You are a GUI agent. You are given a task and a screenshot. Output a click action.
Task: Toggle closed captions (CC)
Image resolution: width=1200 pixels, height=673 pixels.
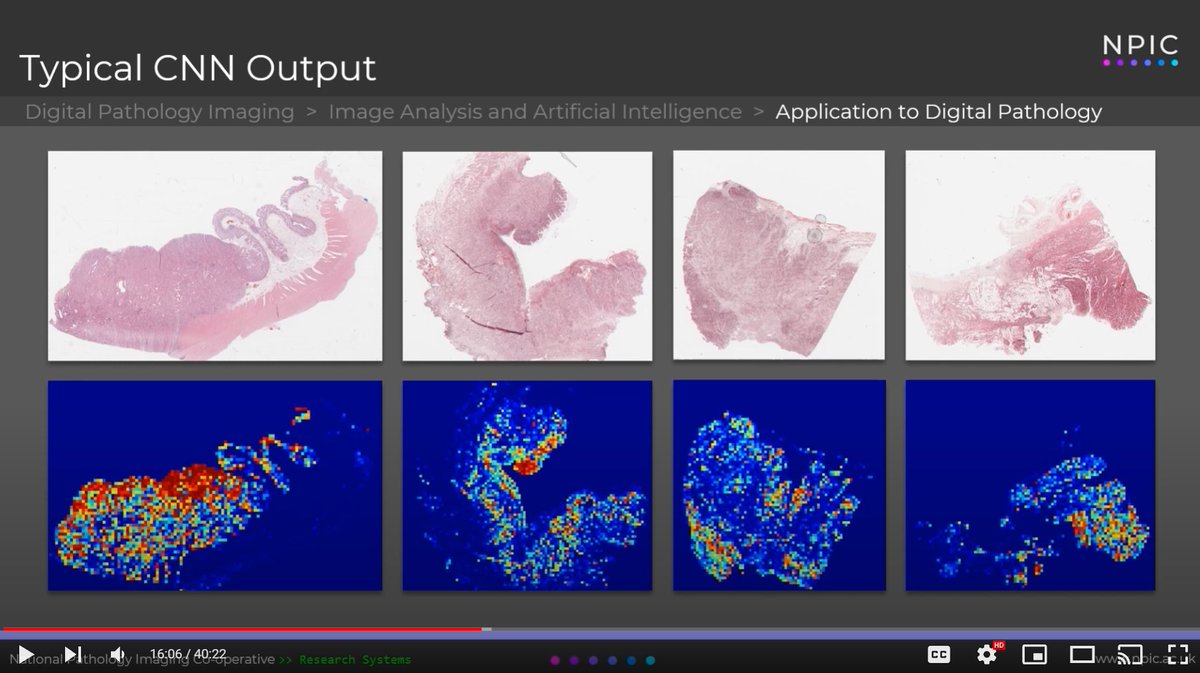click(x=938, y=654)
